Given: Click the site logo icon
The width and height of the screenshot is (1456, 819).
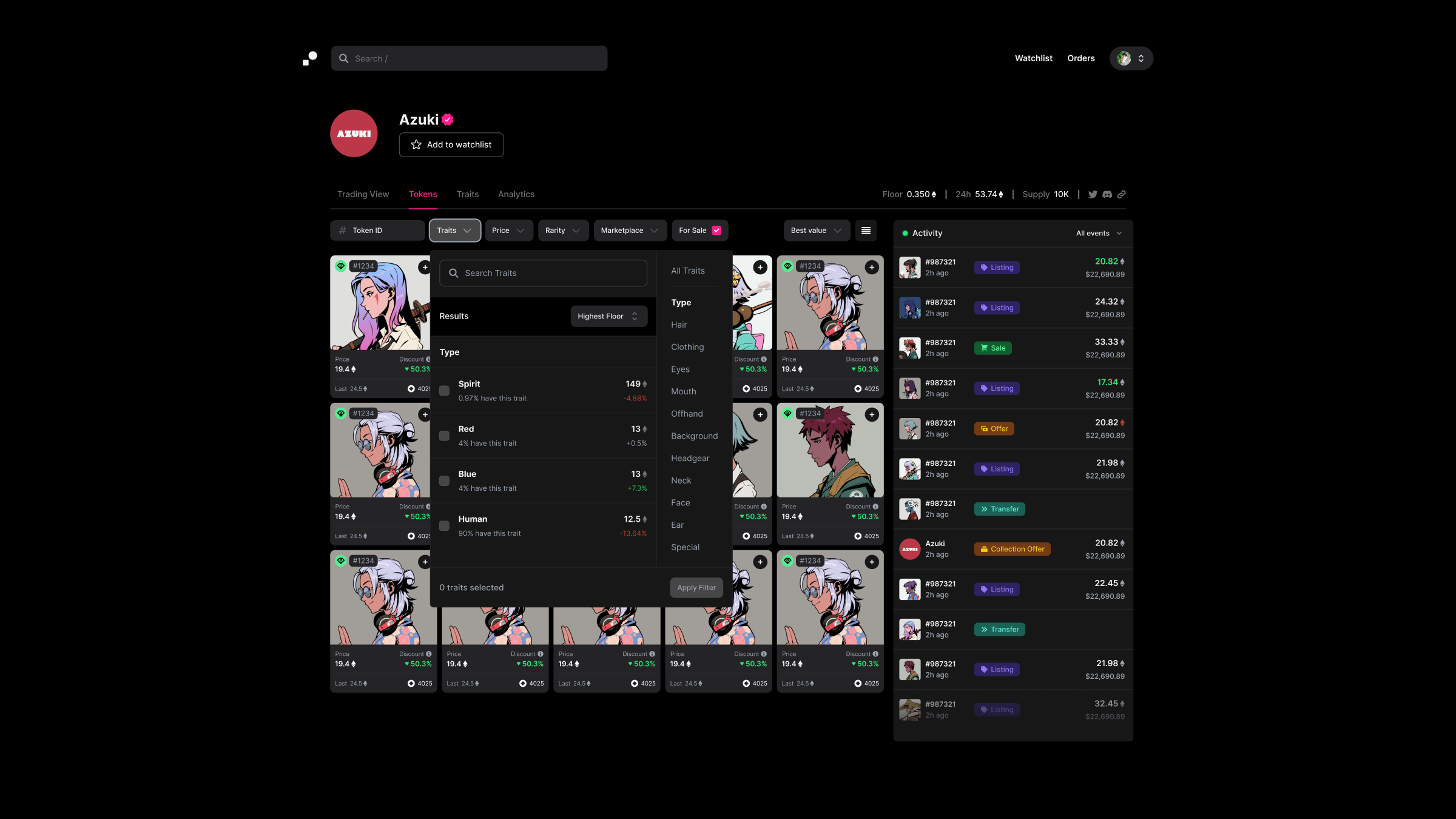Looking at the screenshot, I should 309,58.
